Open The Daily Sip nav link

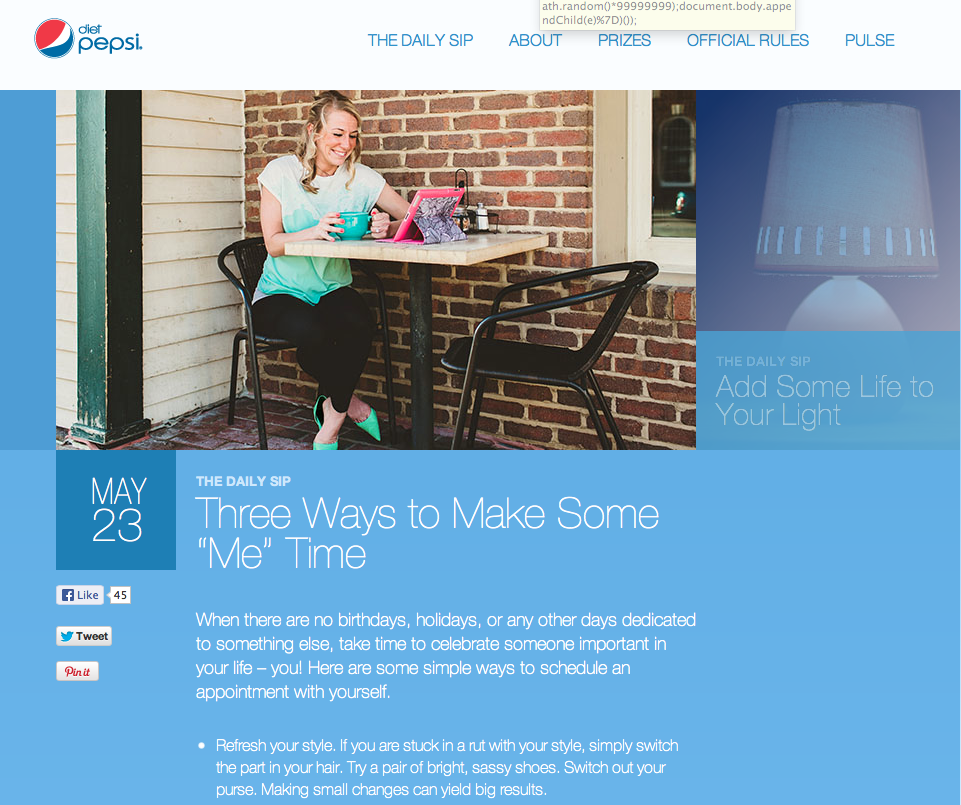click(420, 40)
